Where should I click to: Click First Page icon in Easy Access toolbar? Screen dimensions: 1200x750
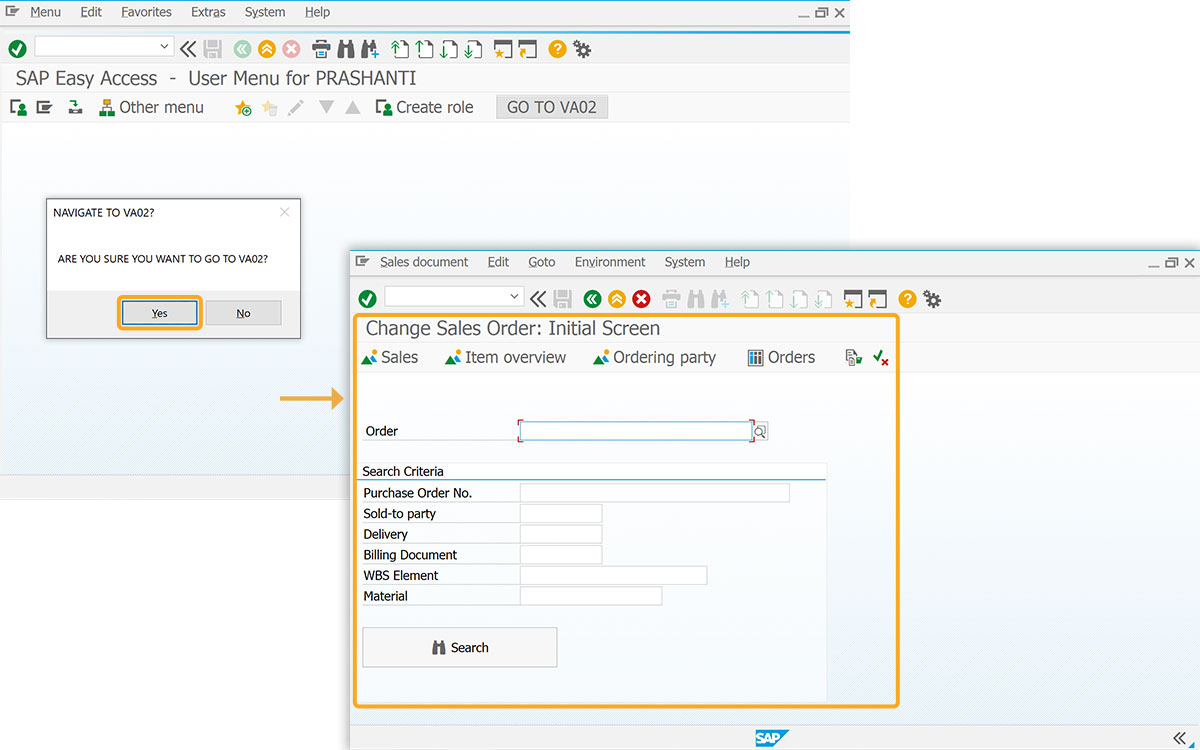click(400, 48)
